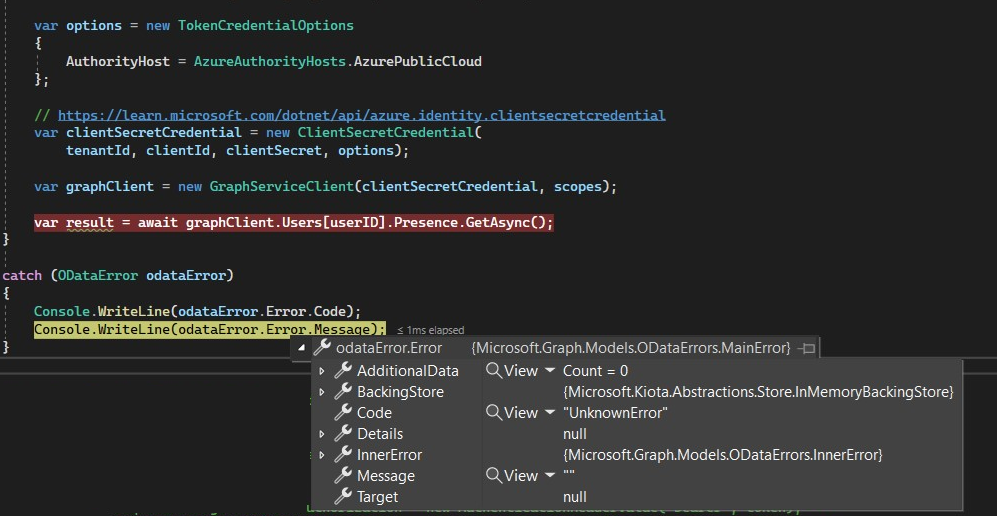The image size is (997, 516).
Task: Open View dropdown arrow beside Code
Action: click(550, 412)
